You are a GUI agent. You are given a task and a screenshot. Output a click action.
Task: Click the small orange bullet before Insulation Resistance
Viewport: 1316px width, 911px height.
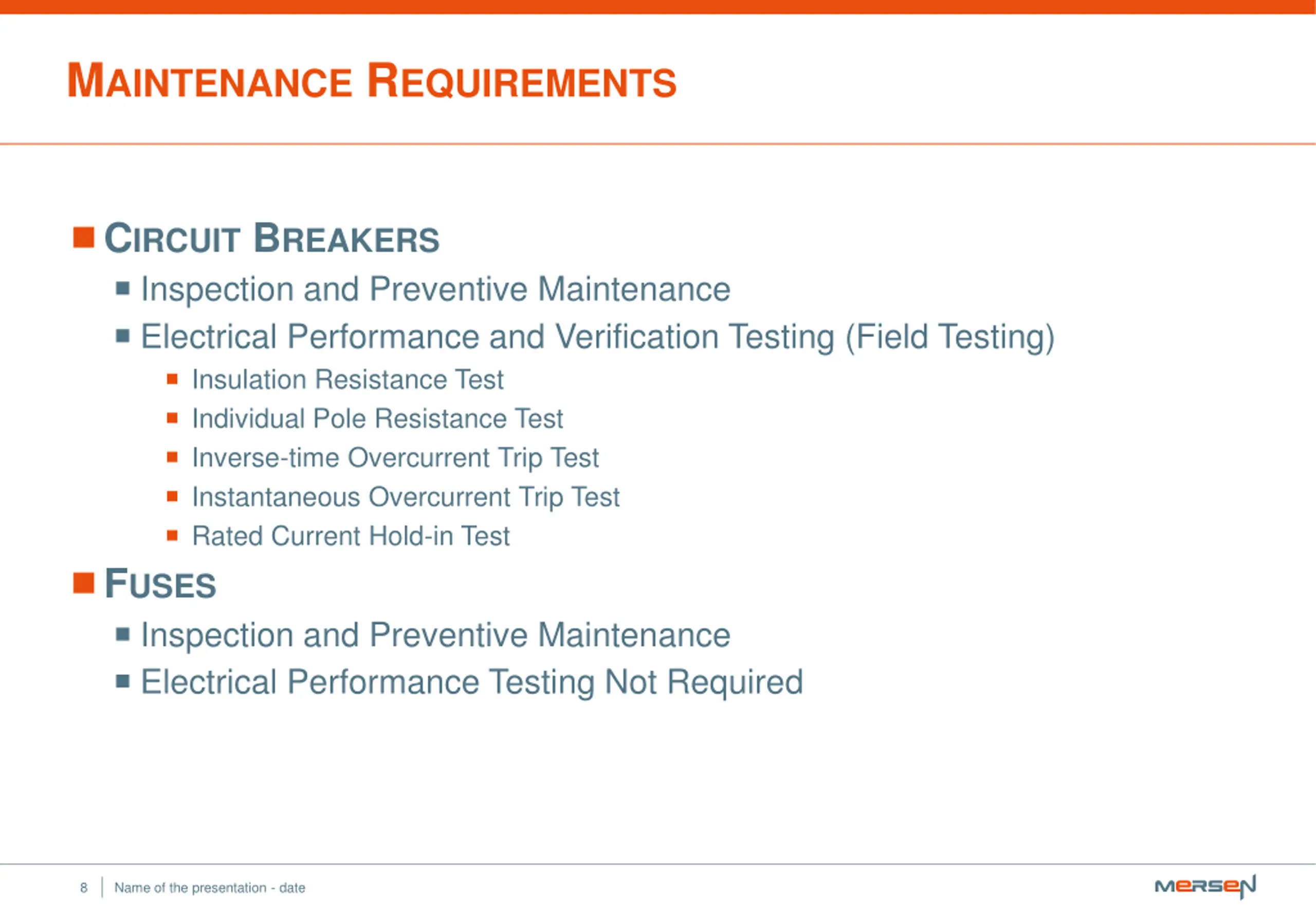tap(172, 379)
